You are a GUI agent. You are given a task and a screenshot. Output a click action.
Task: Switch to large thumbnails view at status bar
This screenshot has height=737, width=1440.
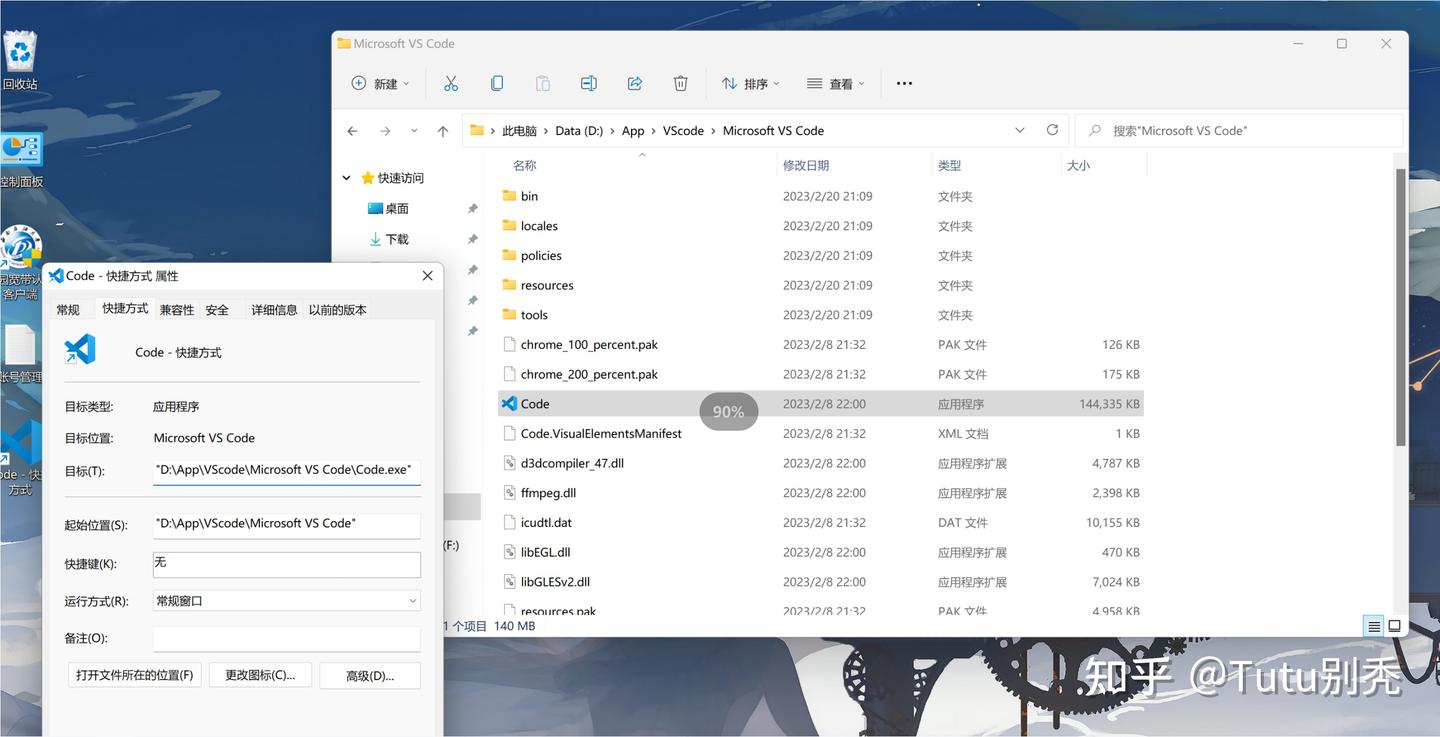coord(1395,626)
